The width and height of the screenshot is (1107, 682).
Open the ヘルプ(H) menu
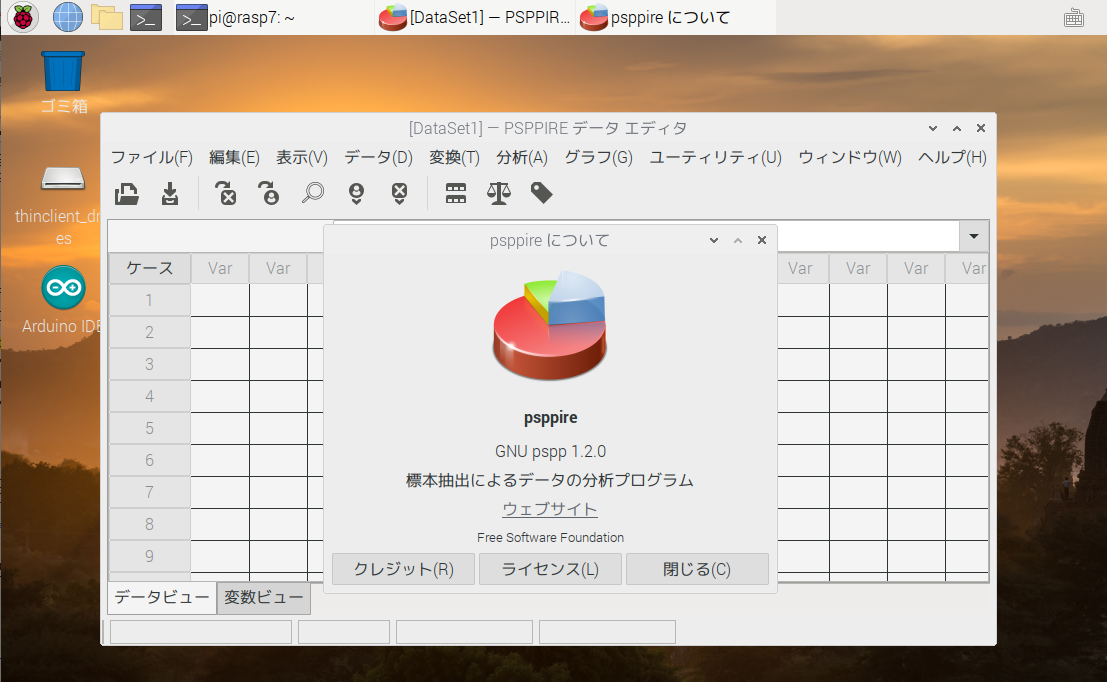point(952,157)
